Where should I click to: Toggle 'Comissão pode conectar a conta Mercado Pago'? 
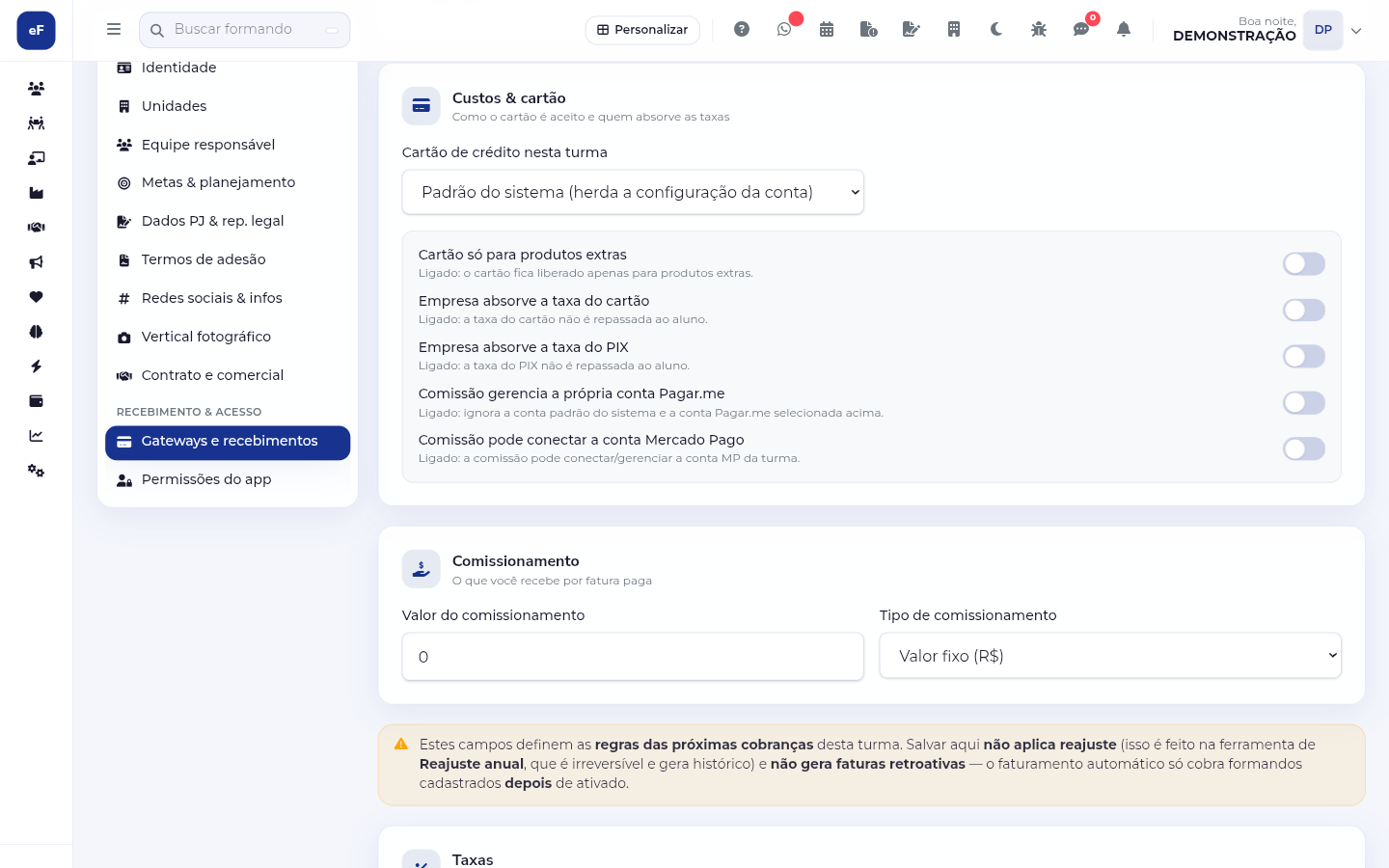1304,448
